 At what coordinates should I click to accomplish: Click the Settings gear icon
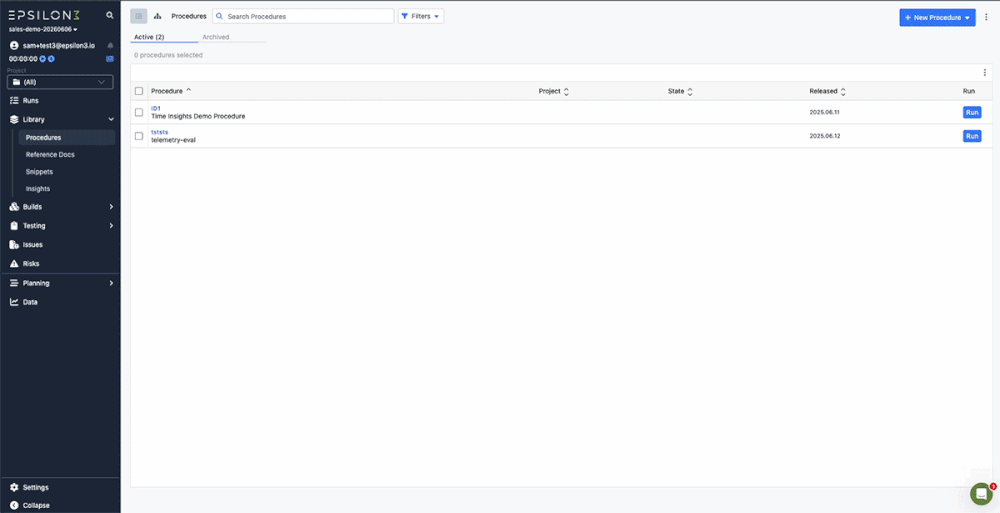click(x=14, y=487)
